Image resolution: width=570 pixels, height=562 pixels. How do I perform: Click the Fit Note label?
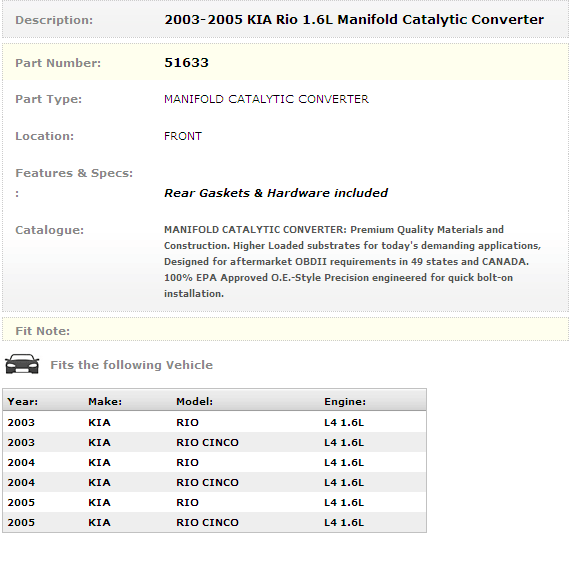click(43, 331)
